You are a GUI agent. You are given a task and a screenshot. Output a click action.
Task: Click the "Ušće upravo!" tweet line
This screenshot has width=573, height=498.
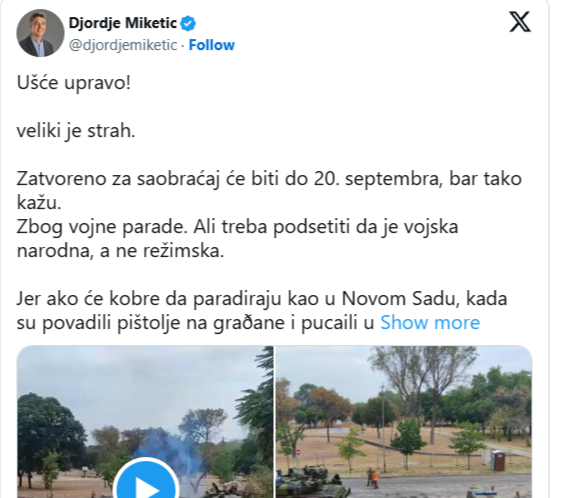tap(74, 83)
